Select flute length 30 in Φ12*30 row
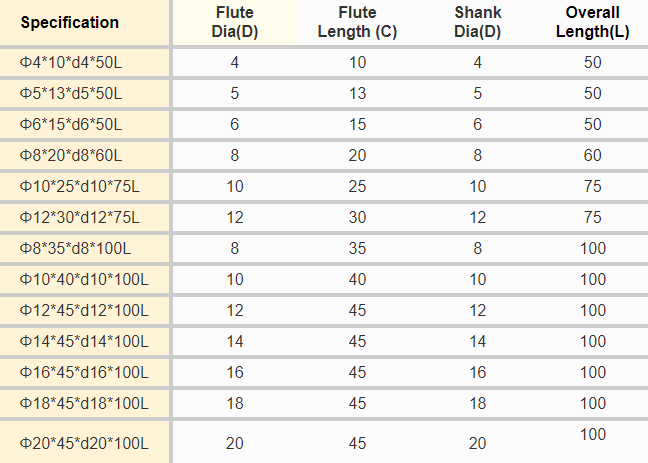Screen dimensions: 648x463 [357, 218]
